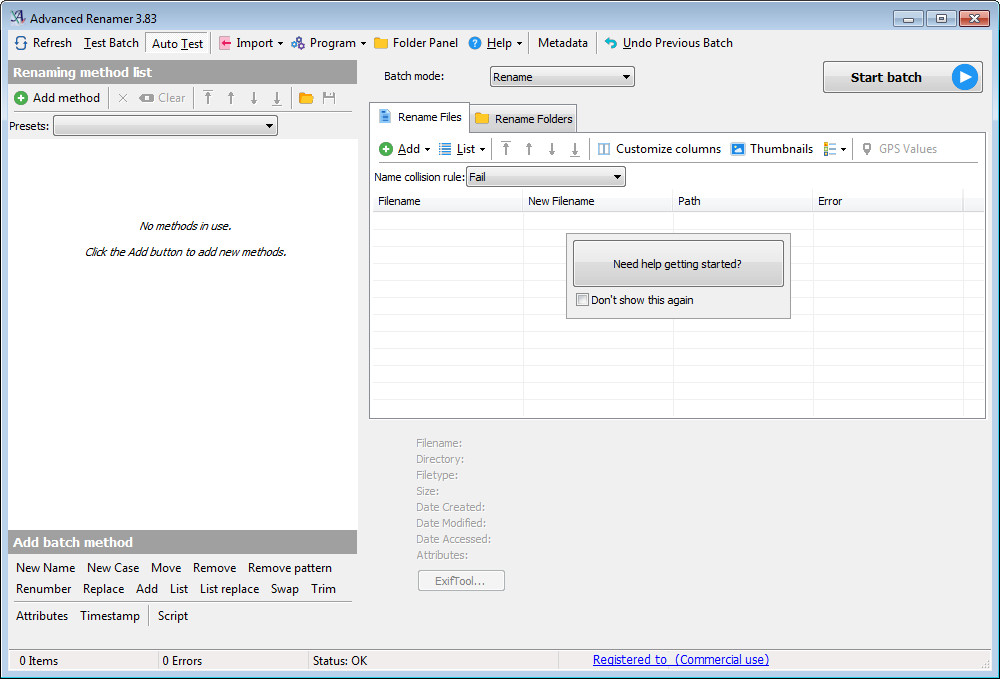The height and width of the screenshot is (679, 1000).
Task: Move file to bottom of file list
Action: [x=575, y=149]
